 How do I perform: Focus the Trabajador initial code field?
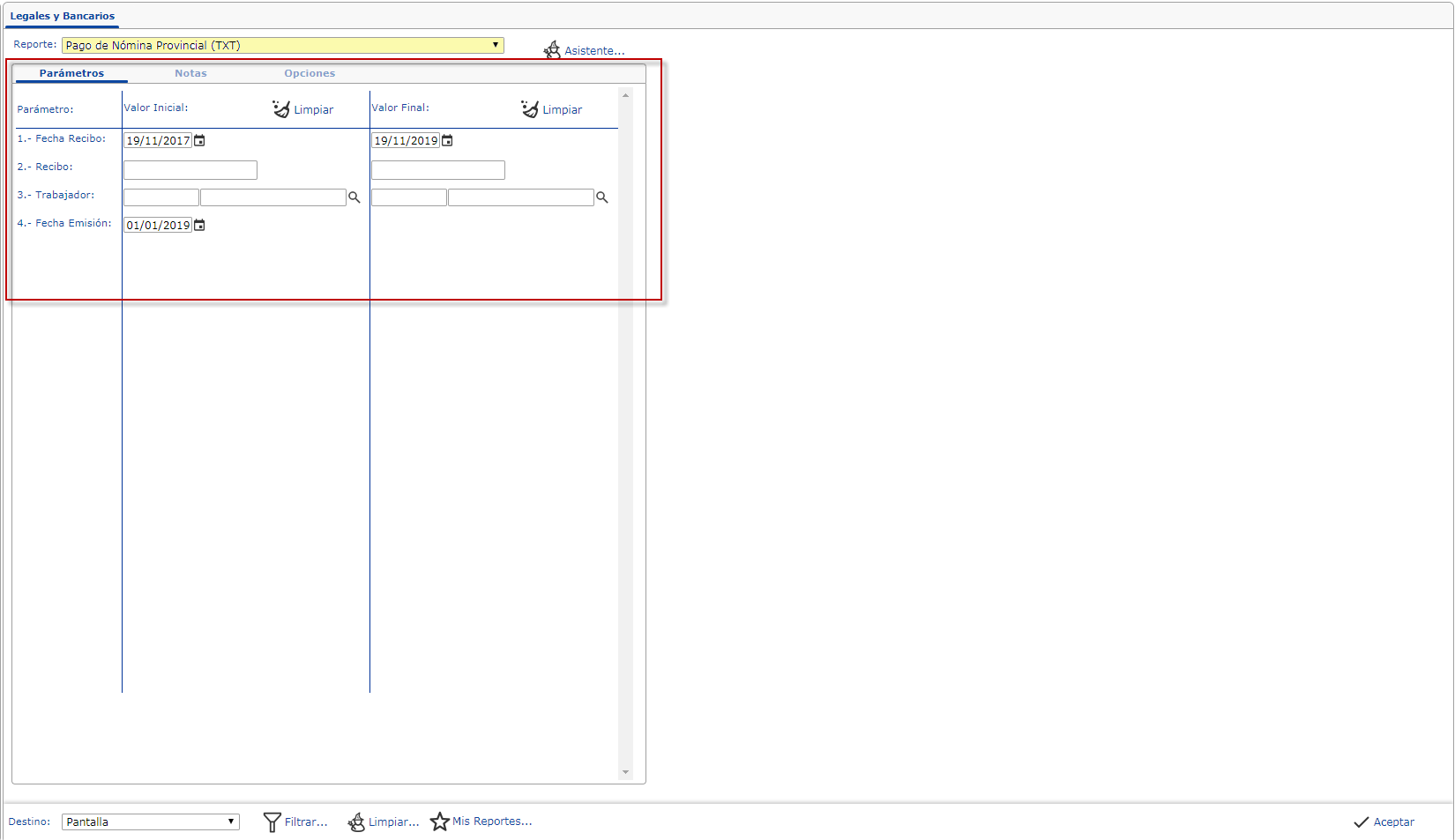click(161, 197)
